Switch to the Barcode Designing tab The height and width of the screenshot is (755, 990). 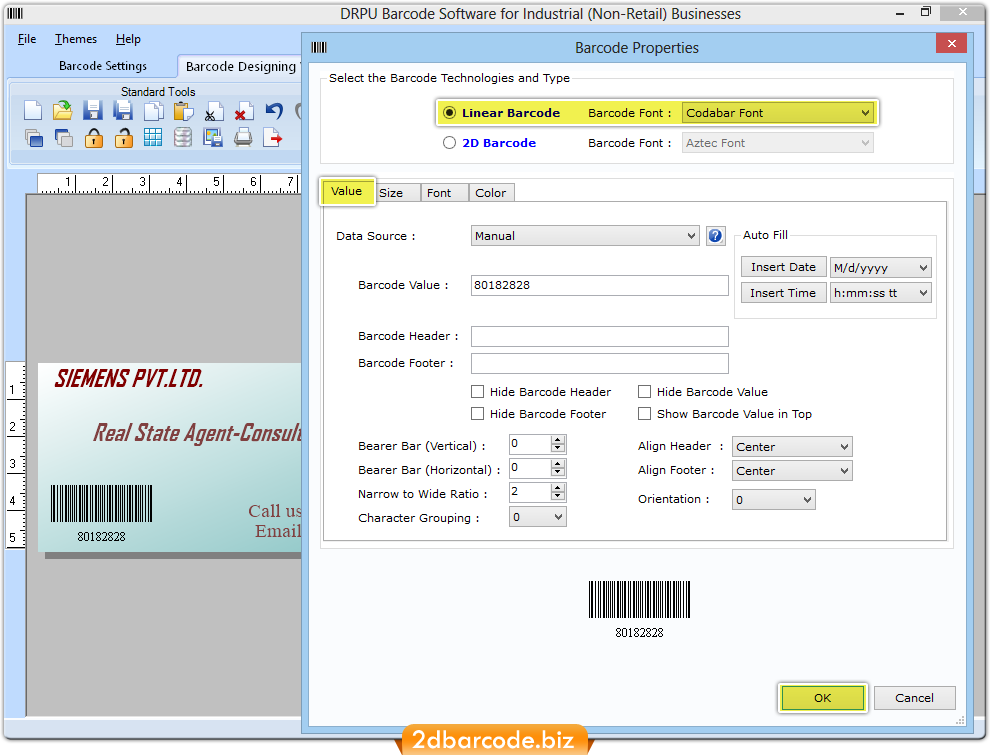point(241,66)
